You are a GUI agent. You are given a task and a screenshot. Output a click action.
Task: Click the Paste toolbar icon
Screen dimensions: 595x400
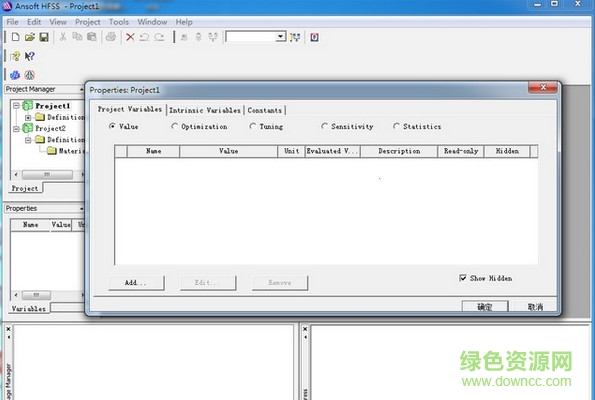click(x=91, y=36)
